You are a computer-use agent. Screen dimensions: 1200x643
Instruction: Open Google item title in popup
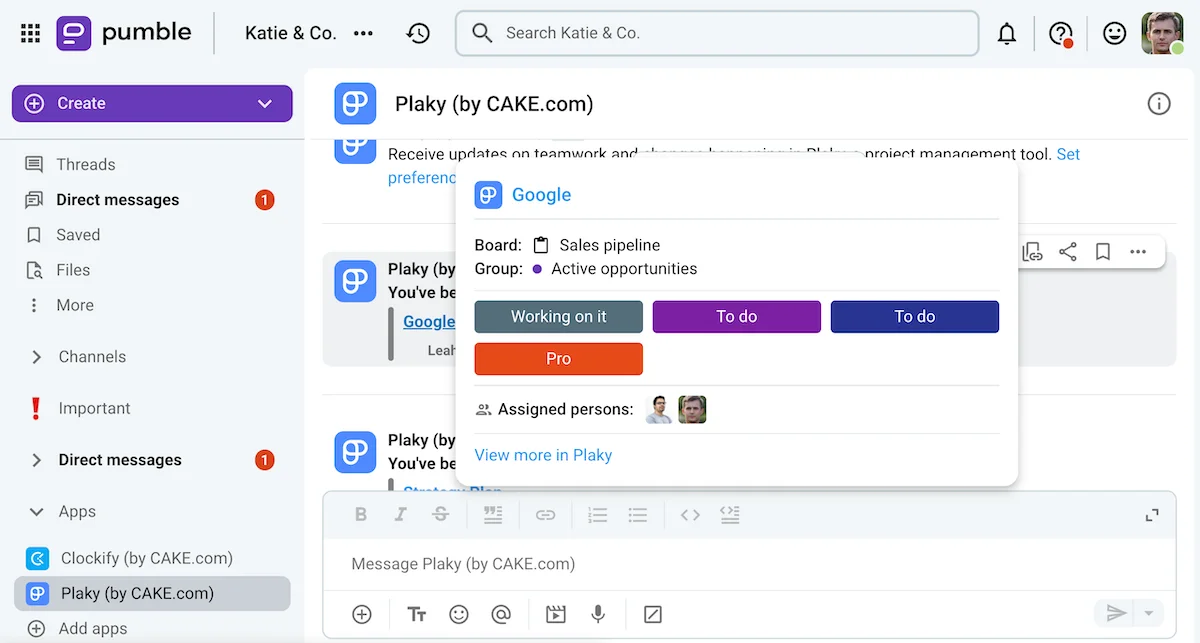[541, 195]
